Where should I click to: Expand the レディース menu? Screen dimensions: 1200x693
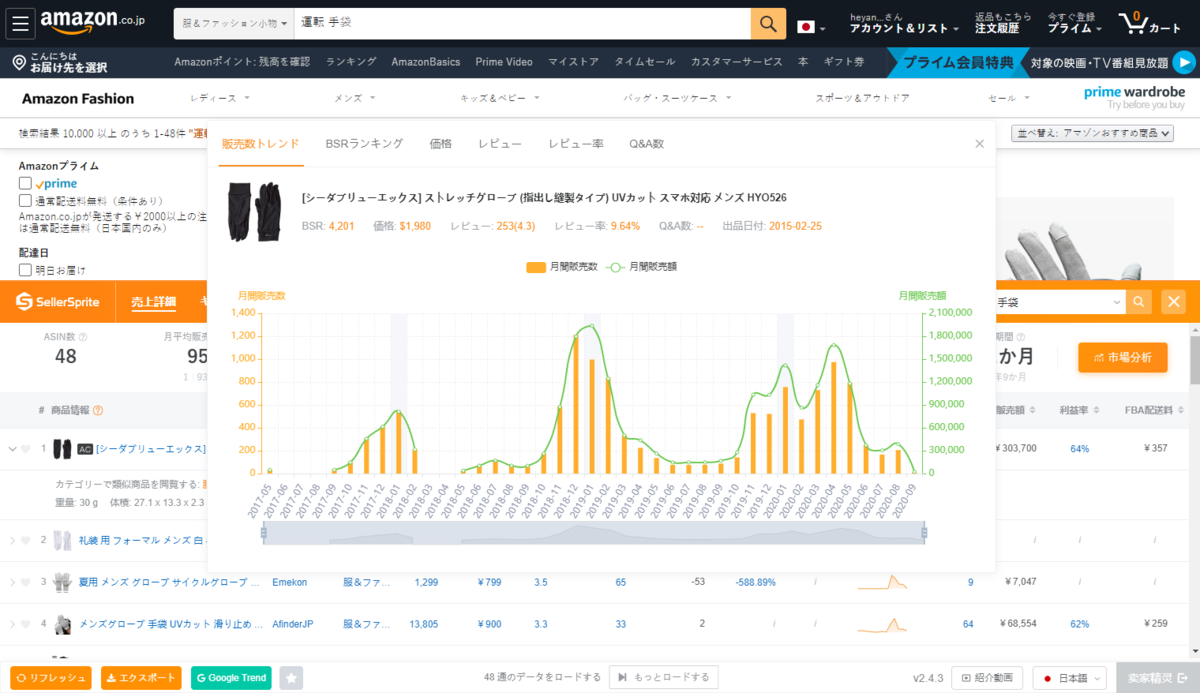tap(219, 98)
